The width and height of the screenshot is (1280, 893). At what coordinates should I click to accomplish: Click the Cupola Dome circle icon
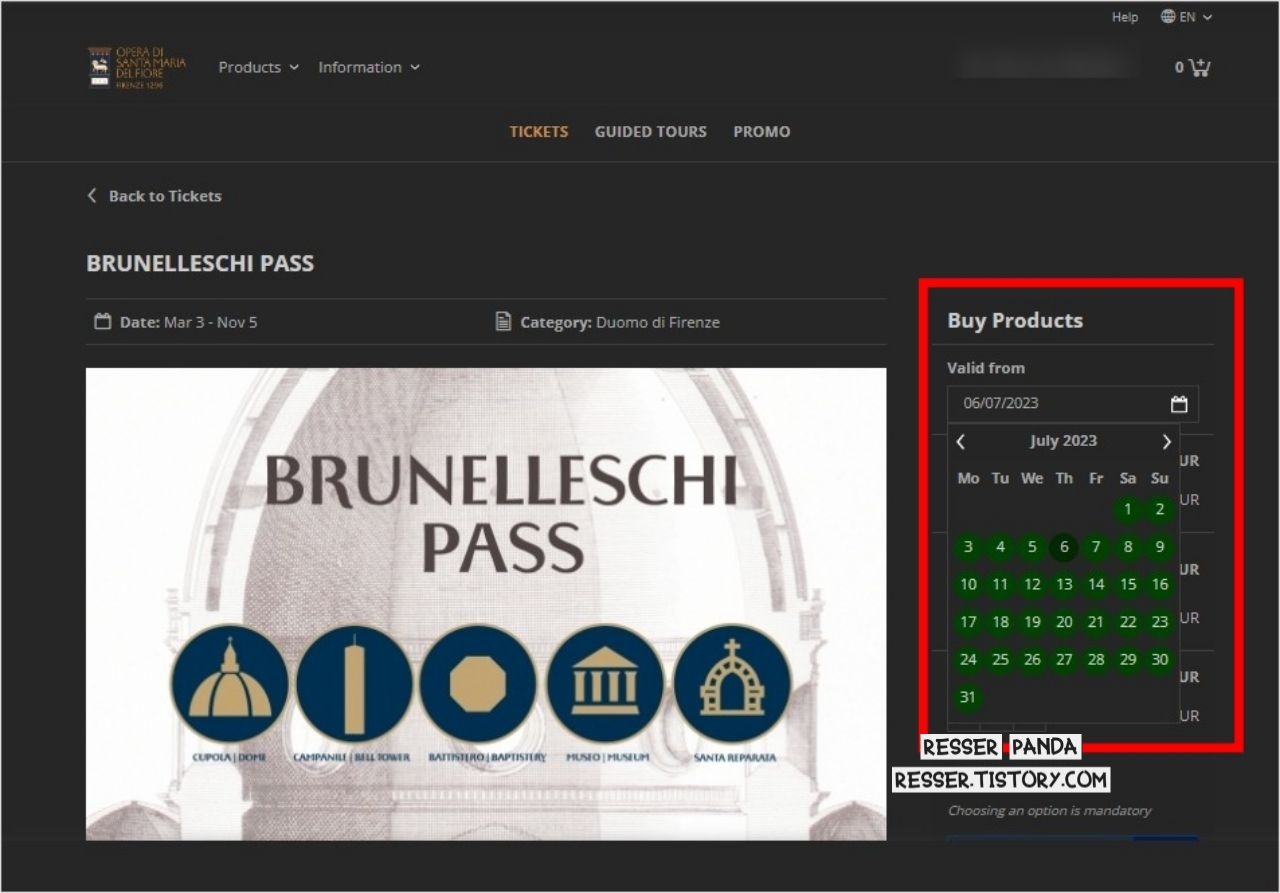[x=230, y=684]
